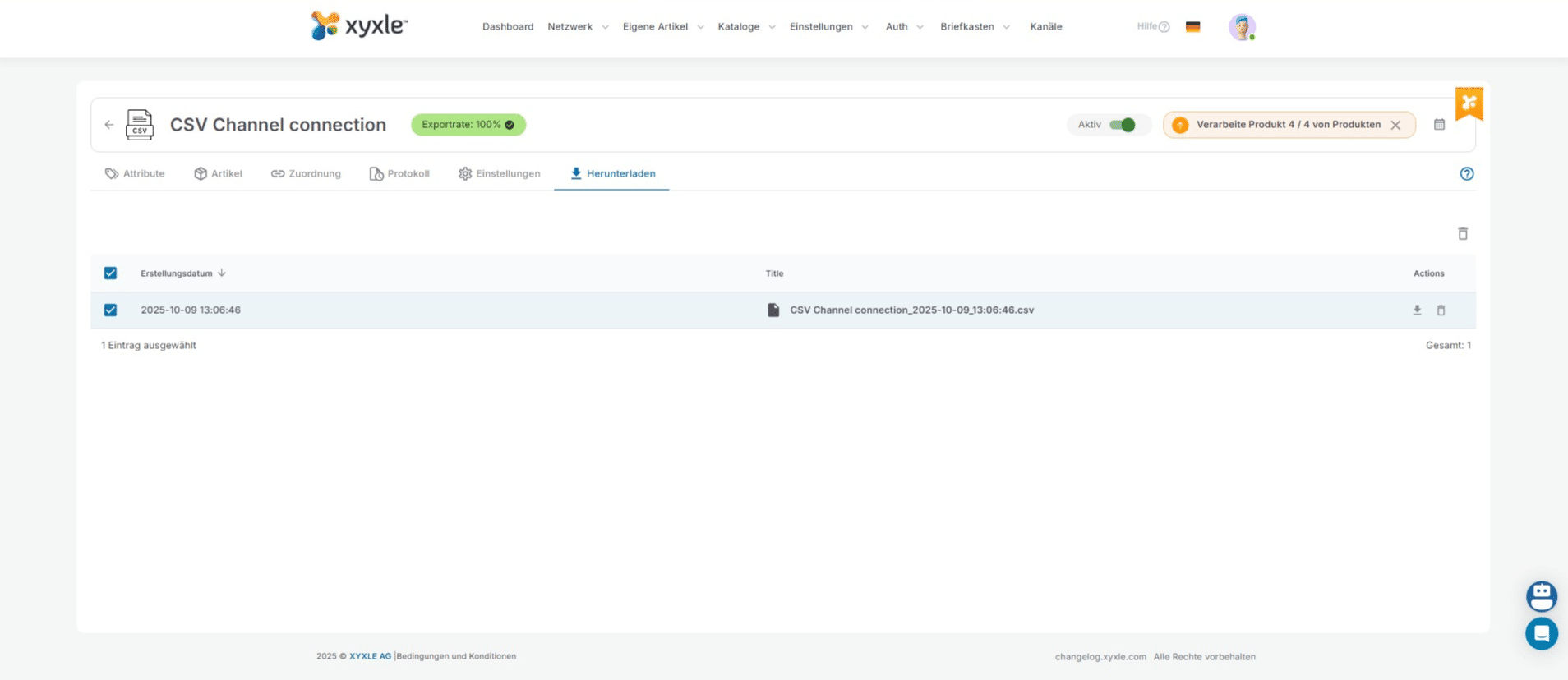Toggle the Aktiv switch off
The width and height of the screenshot is (1568, 680).
tap(1122, 125)
